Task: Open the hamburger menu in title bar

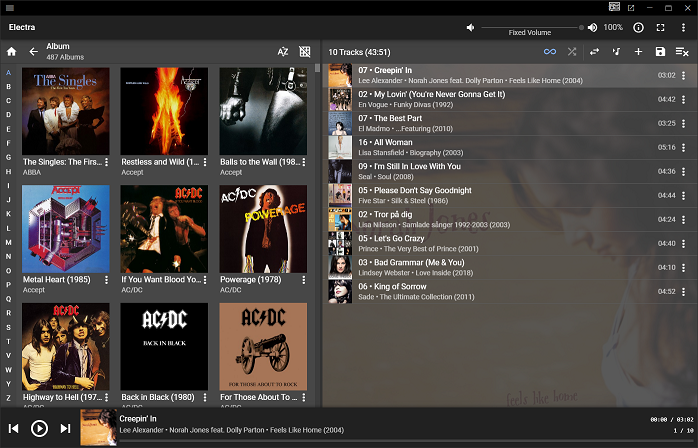Action: click(x=10, y=8)
